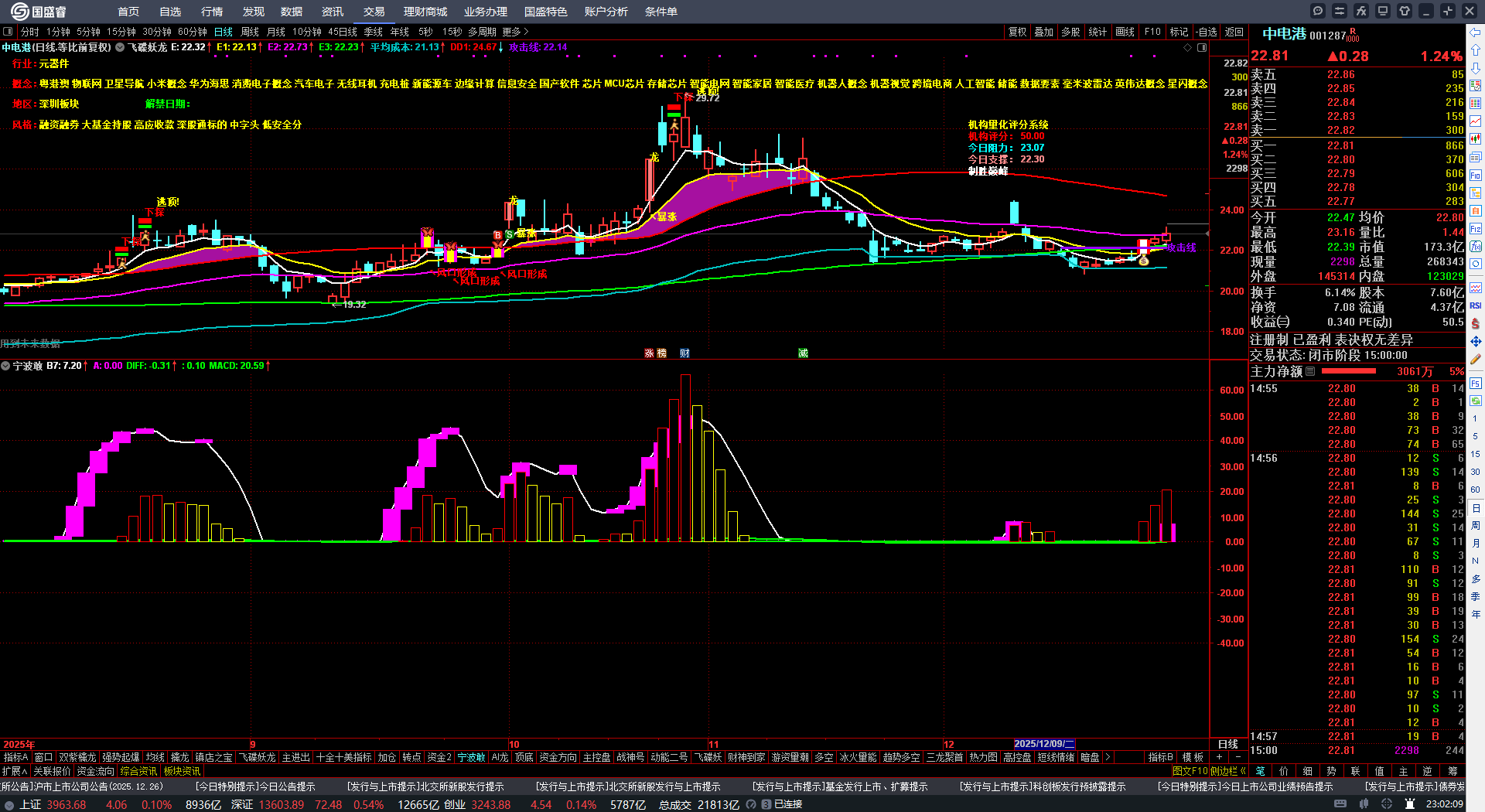Toggle 叠加 overlay mode
The image size is (1485, 812).
(x=1044, y=32)
